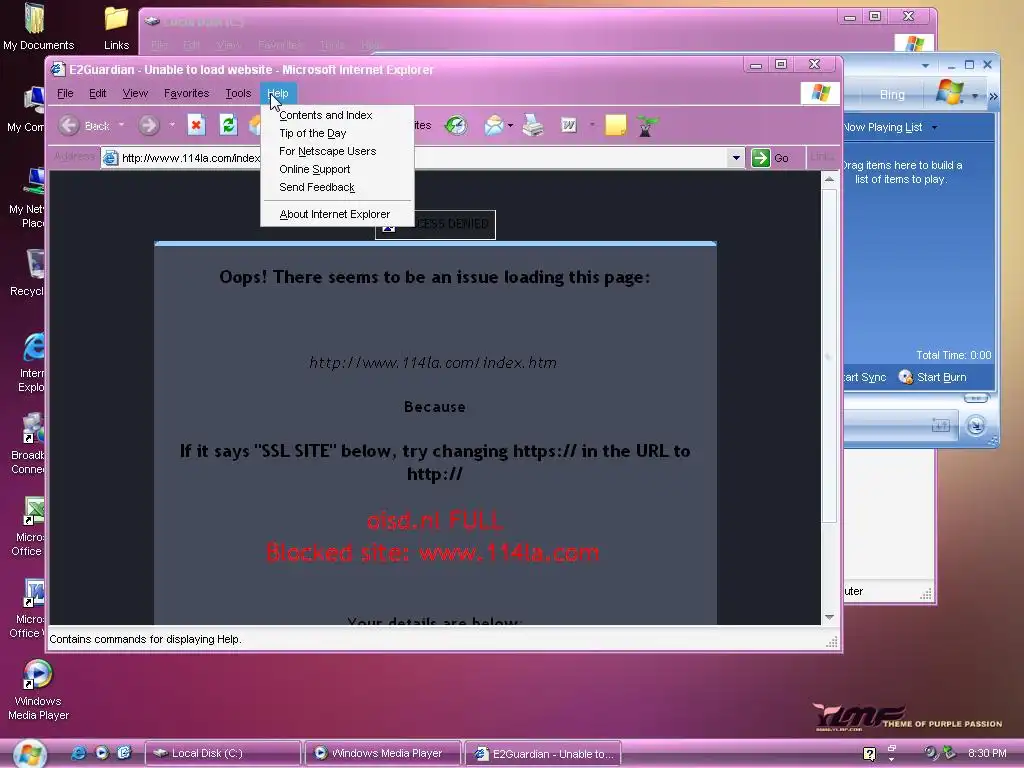Select For Netscape Users menu entry

(x=337, y=152)
